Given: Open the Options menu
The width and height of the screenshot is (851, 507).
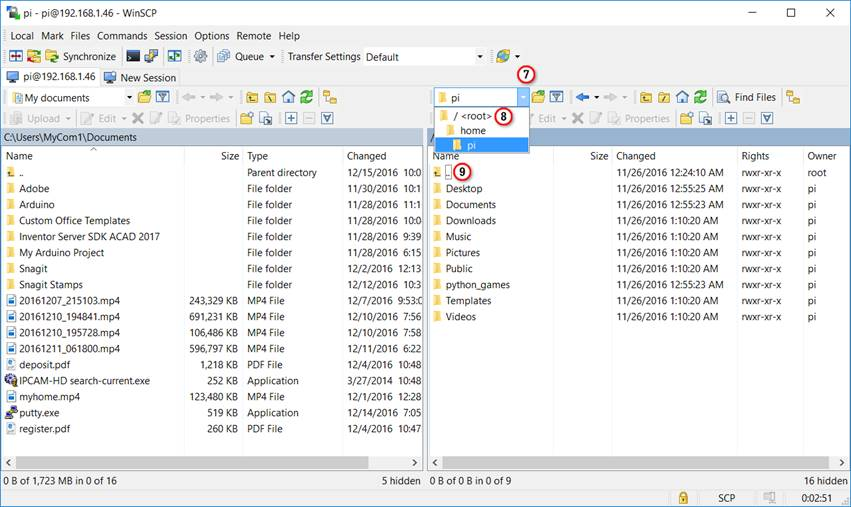Looking at the screenshot, I should 212,36.
